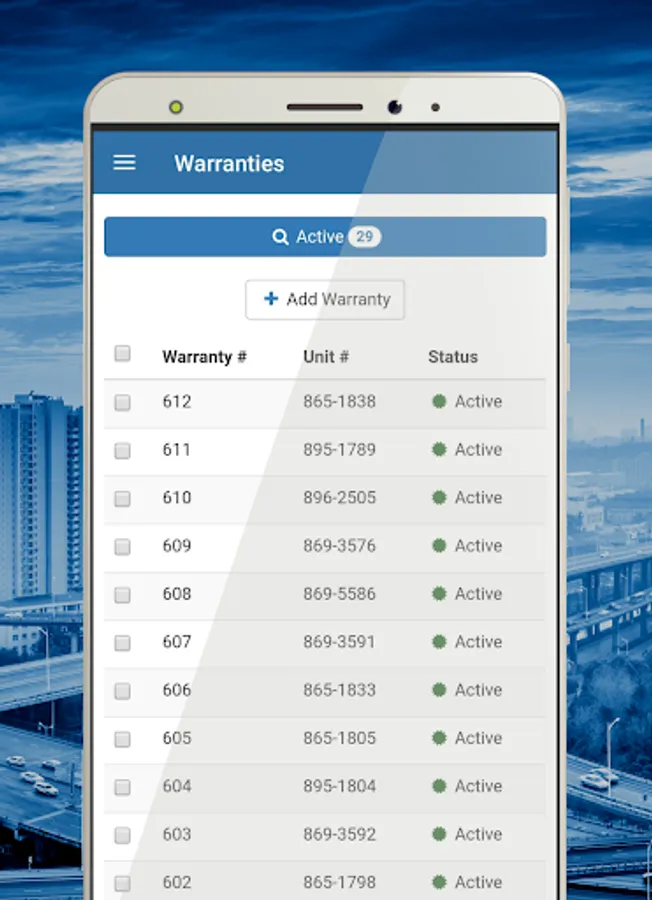The width and height of the screenshot is (652, 900).
Task: Click the green status dot for warranty 605
Action: [x=439, y=738]
